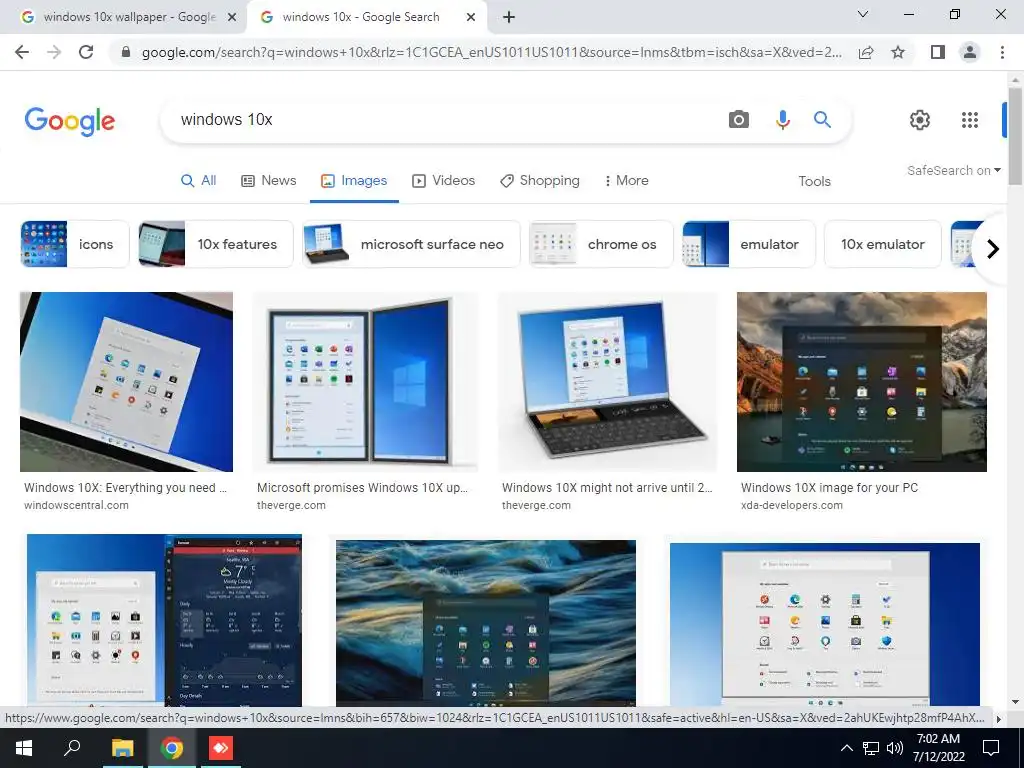Search by image with camera icon
1024x768 pixels.
[x=739, y=120]
